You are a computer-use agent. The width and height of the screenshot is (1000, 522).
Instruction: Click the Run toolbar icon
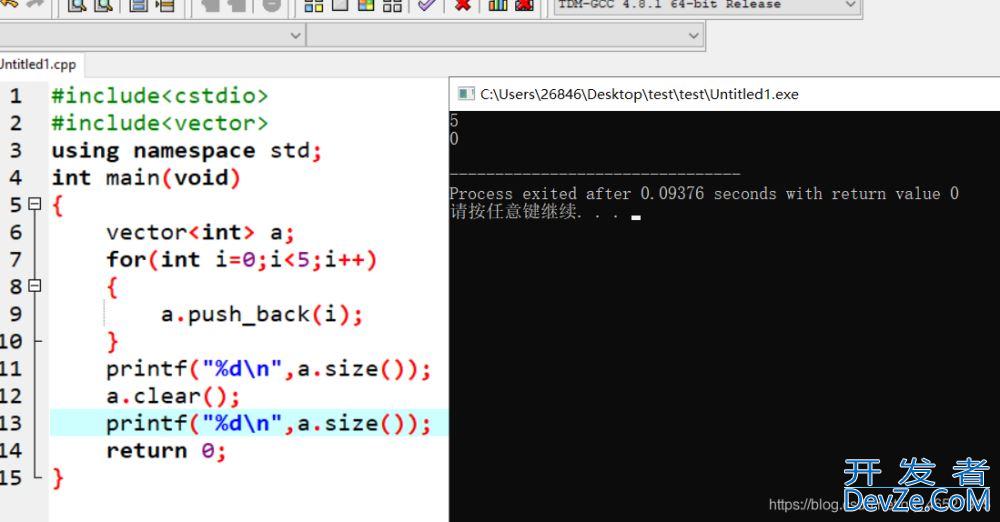(x=340, y=5)
